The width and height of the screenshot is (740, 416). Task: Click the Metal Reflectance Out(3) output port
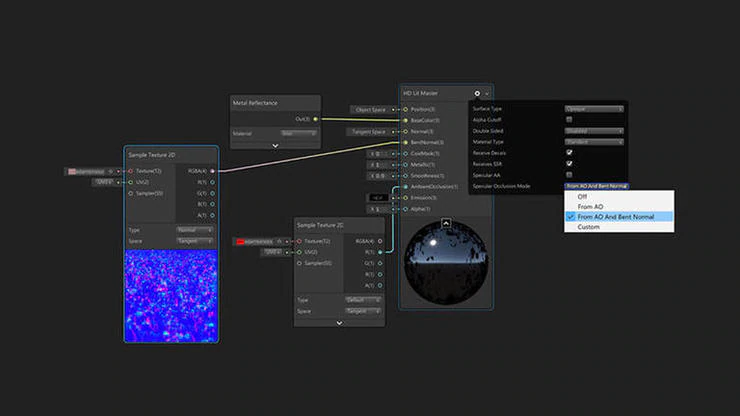click(x=316, y=119)
